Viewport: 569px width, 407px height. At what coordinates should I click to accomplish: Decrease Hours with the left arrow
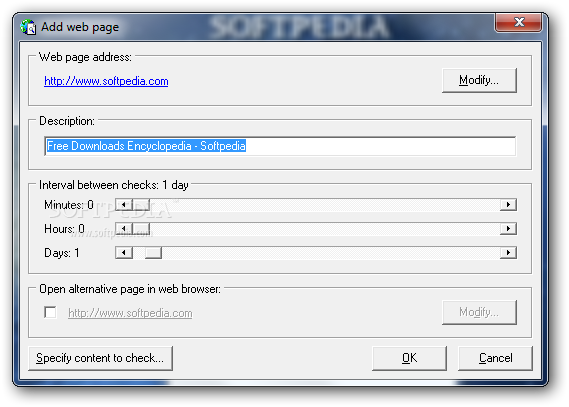[124, 229]
